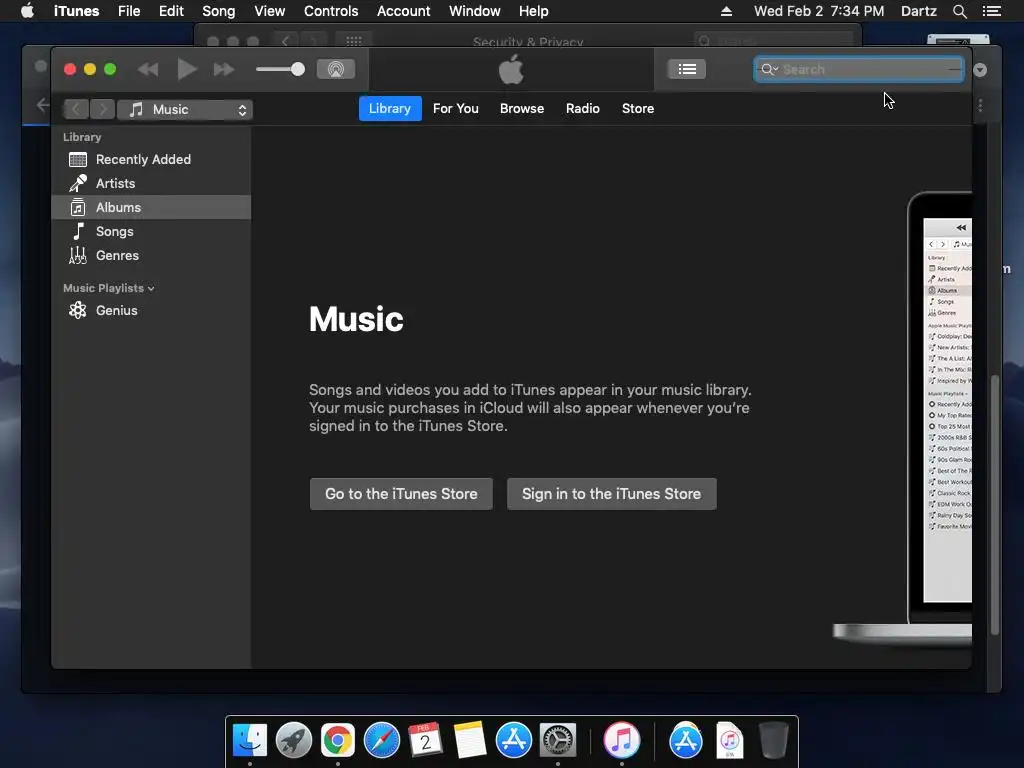Select Genres in the sidebar

click(151, 255)
